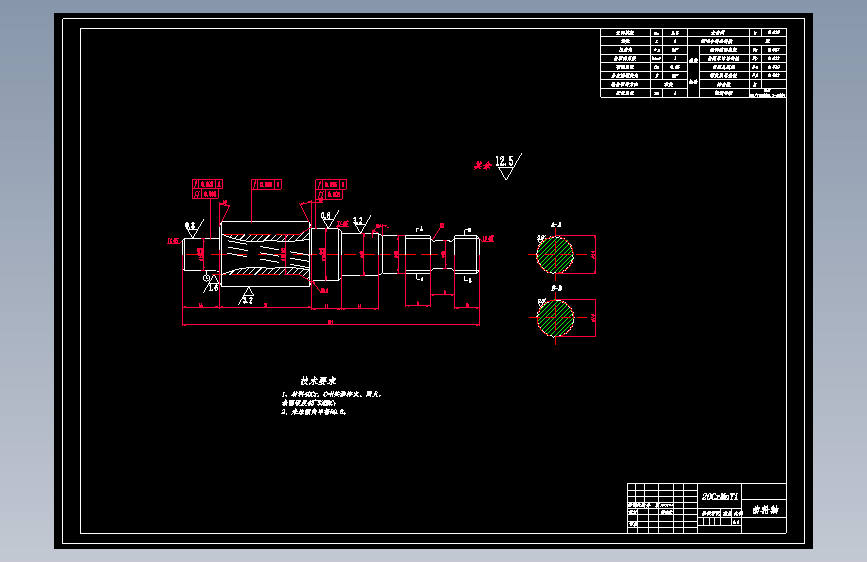
Task: Click the 12.5 surface roughness symbol
Action: click(508, 166)
